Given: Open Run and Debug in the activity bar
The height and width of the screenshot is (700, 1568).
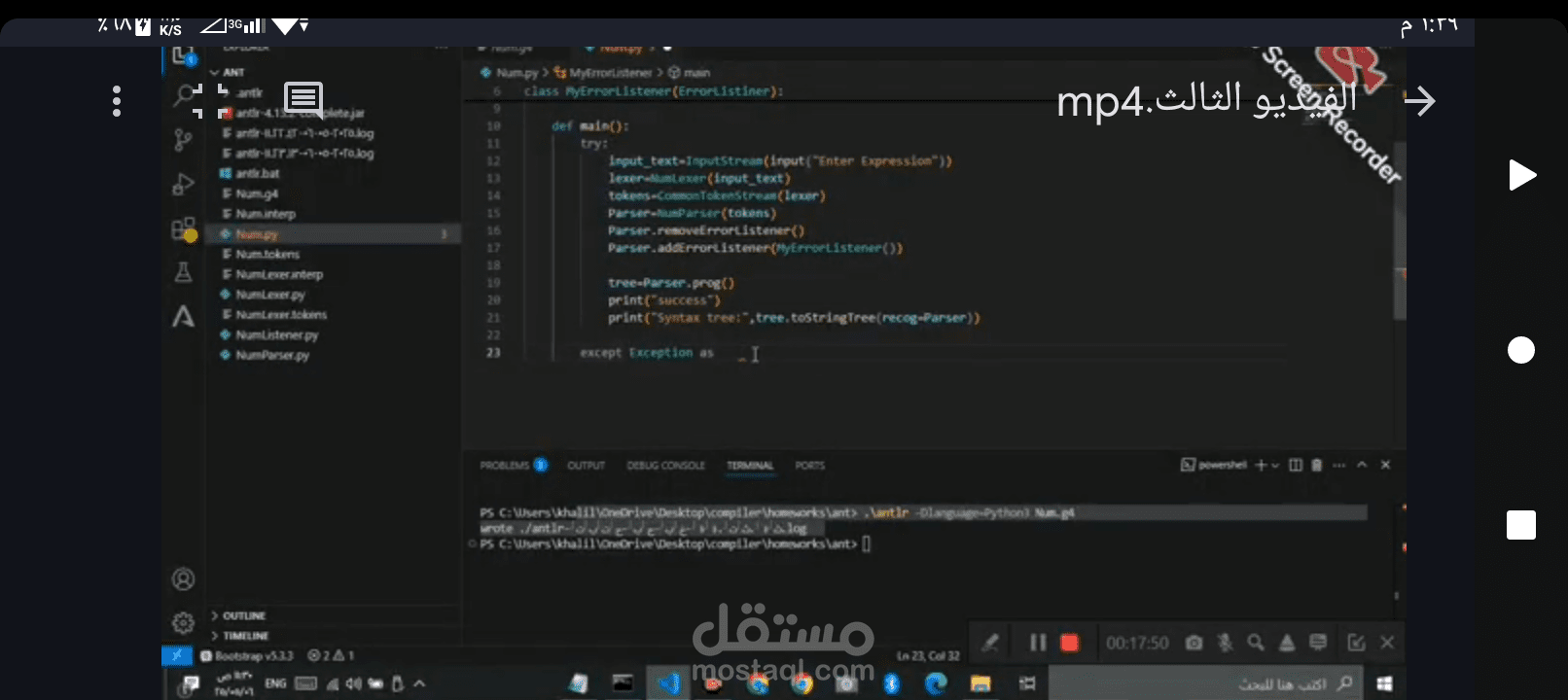Looking at the screenshot, I should coord(183,185).
